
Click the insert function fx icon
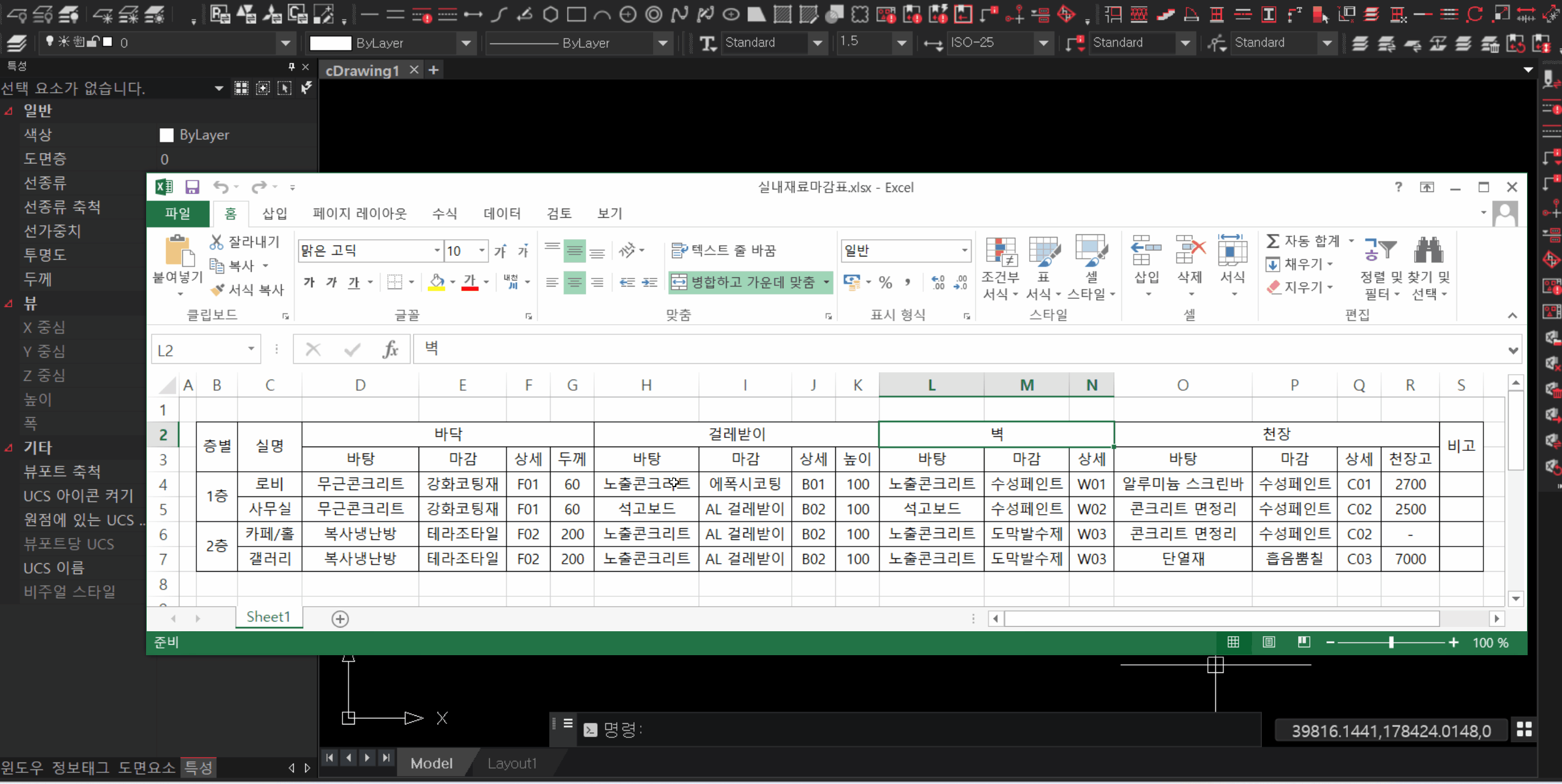click(x=390, y=350)
